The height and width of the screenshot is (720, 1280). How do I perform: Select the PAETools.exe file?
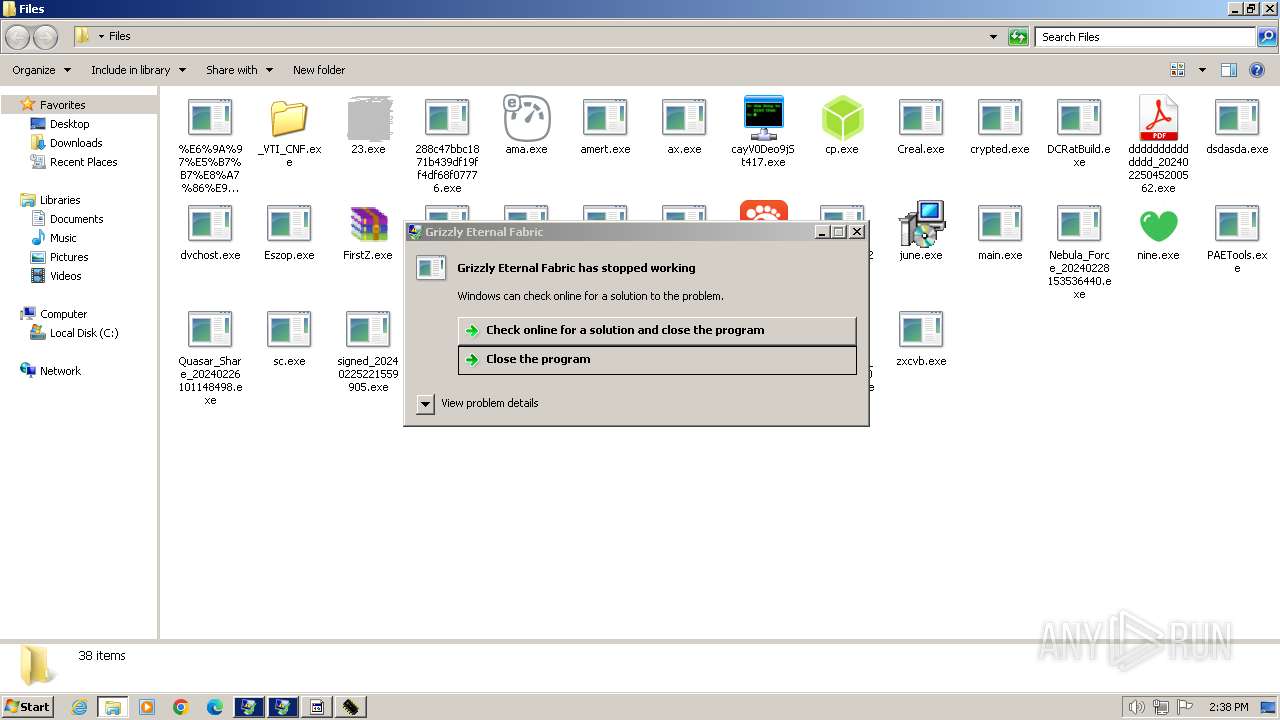(1237, 225)
